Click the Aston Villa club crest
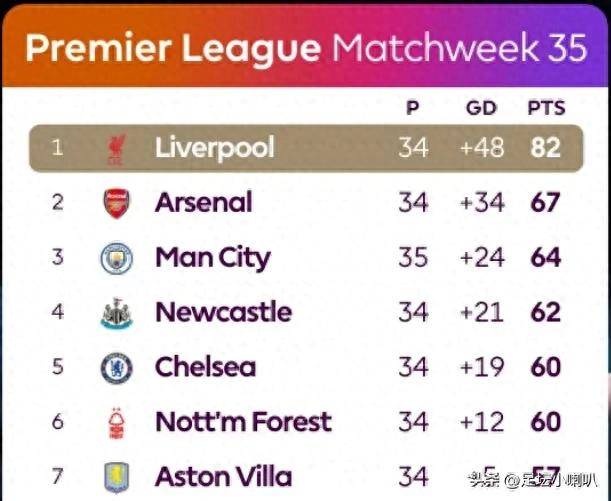The width and height of the screenshot is (611, 501). [116, 475]
